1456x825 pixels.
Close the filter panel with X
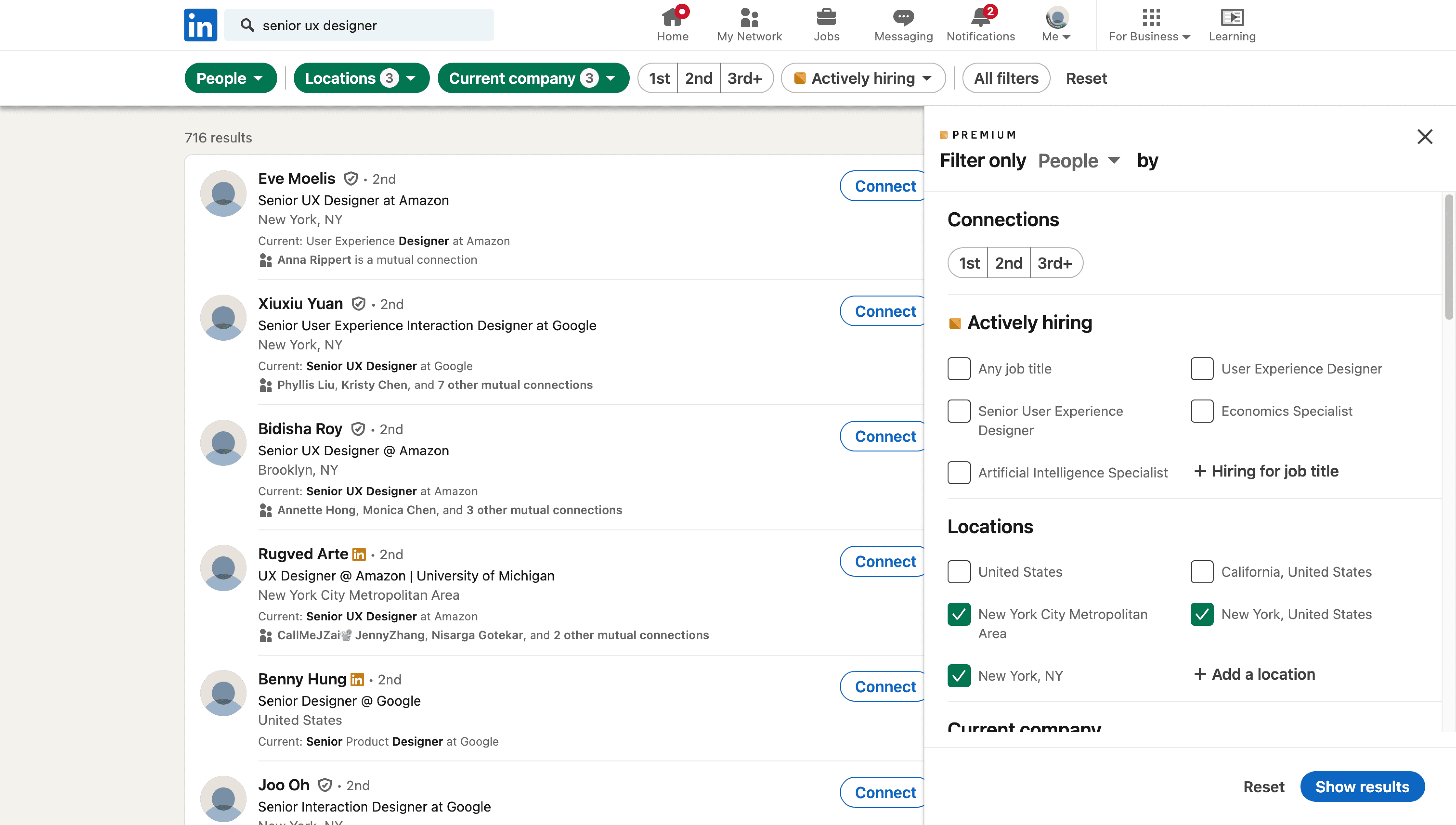coord(1425,136)
